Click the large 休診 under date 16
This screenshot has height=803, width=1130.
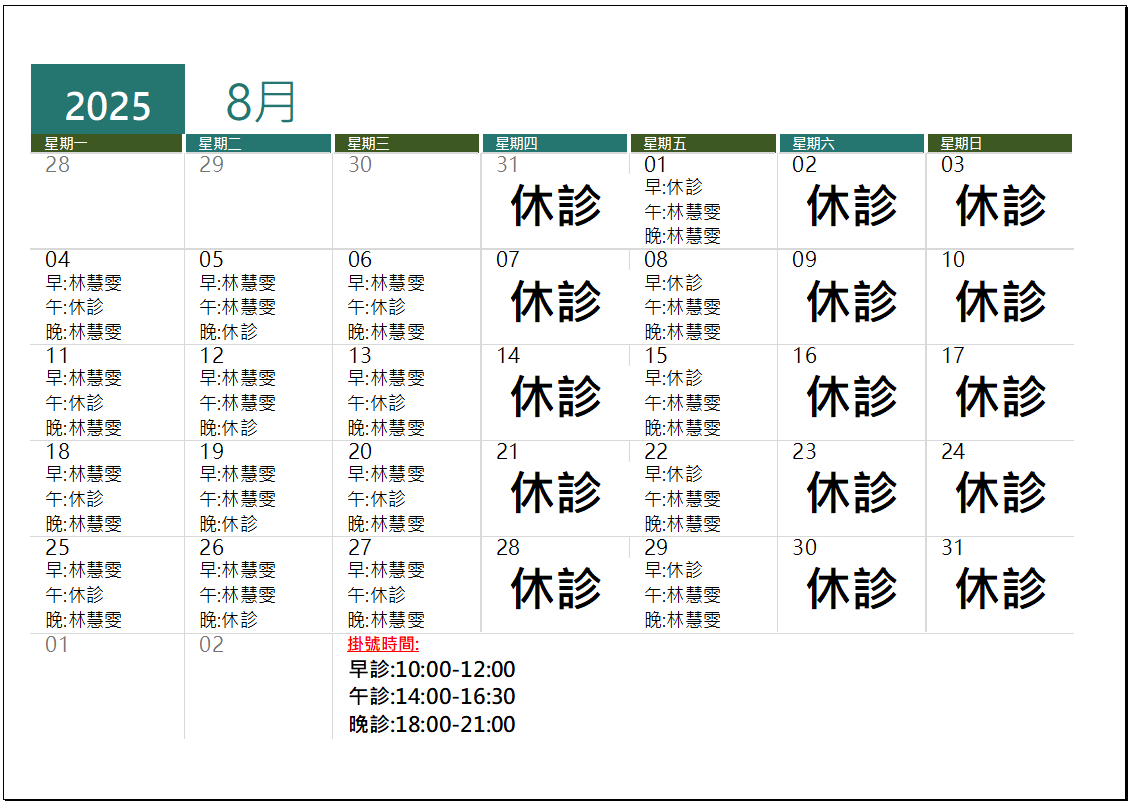pos(852,396)
